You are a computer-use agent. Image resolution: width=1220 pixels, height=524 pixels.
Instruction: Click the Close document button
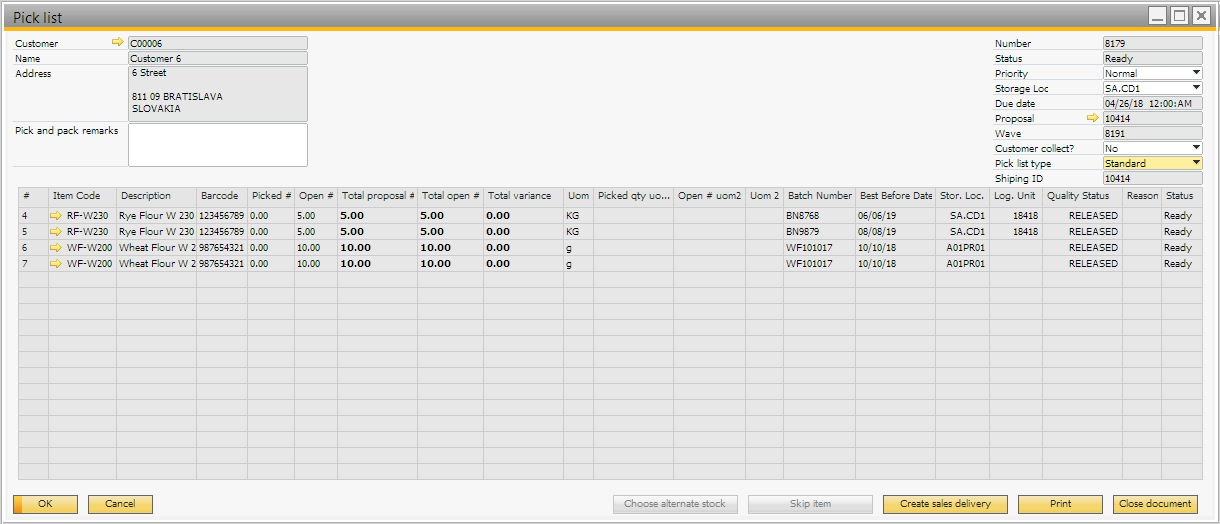point(1155,504)
